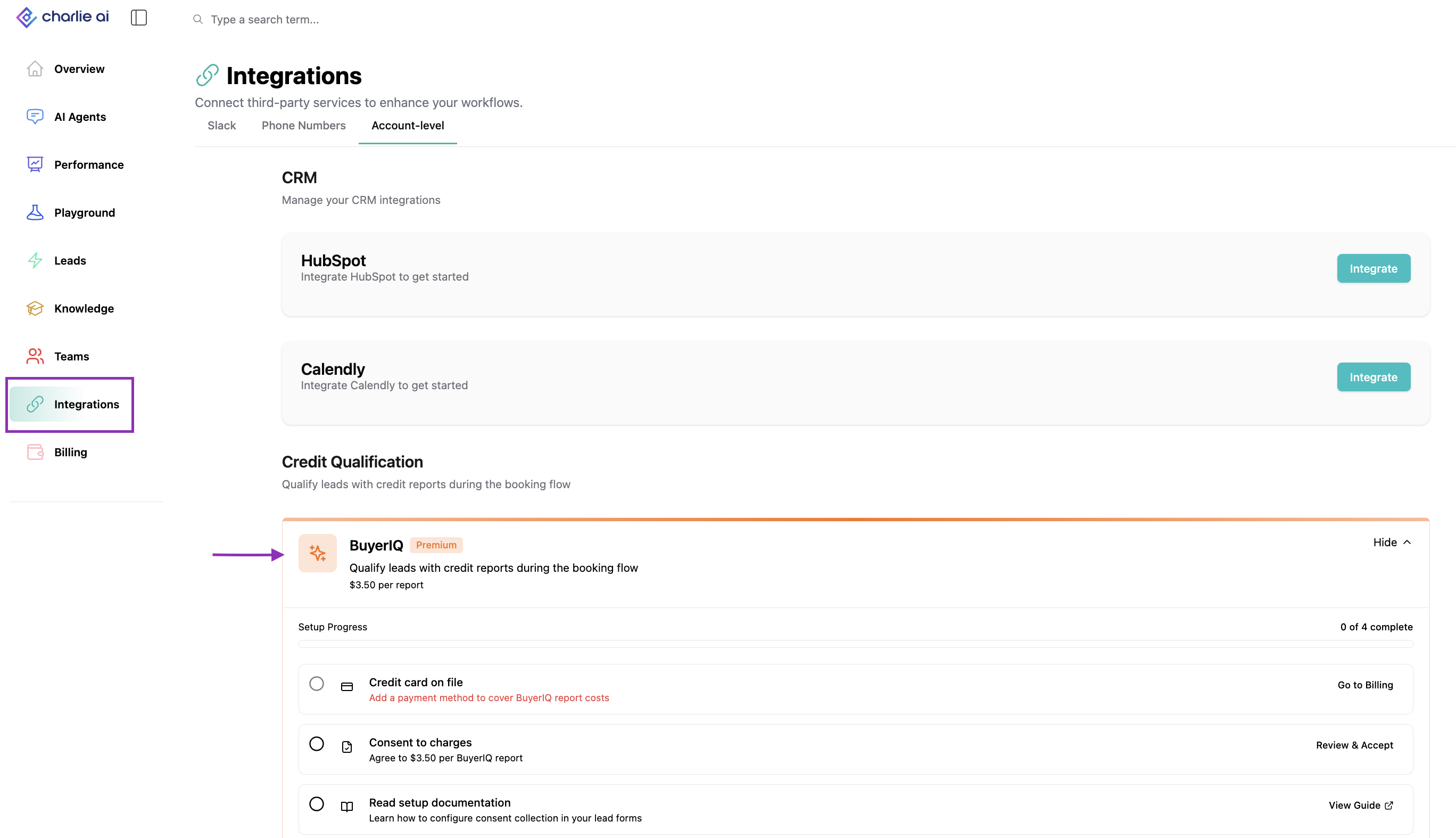The height and width of the screenshot is (838, 1456).
Task: Integrate HubSpot
Action: coord(1373,268)
